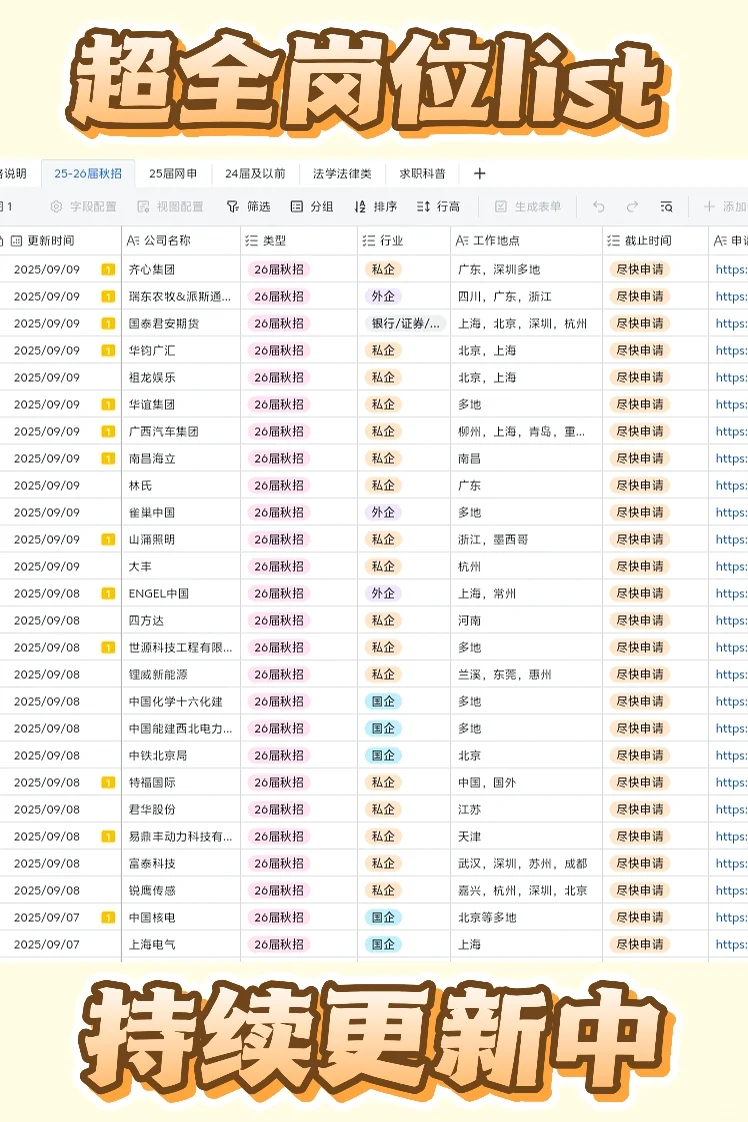Image resolution: width=748 pixels, height=1122 pixels.
Task: Click the 工作地点 column header
Action: click(526, 240)
